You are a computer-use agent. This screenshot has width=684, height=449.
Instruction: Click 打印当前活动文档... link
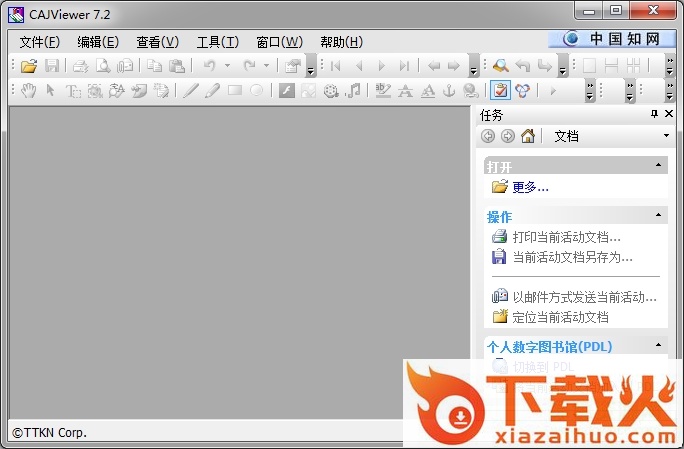pyautogui.click(x=566, y=237)
